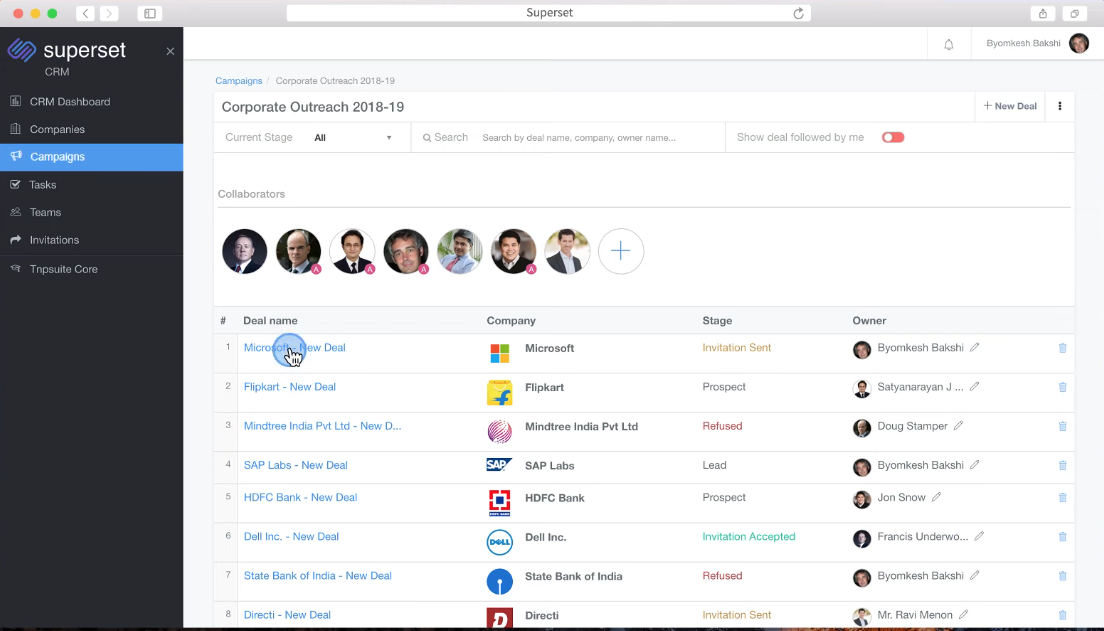Open CRM Dashboard in sidebar

pyautogui.click(x=92, y=101)
